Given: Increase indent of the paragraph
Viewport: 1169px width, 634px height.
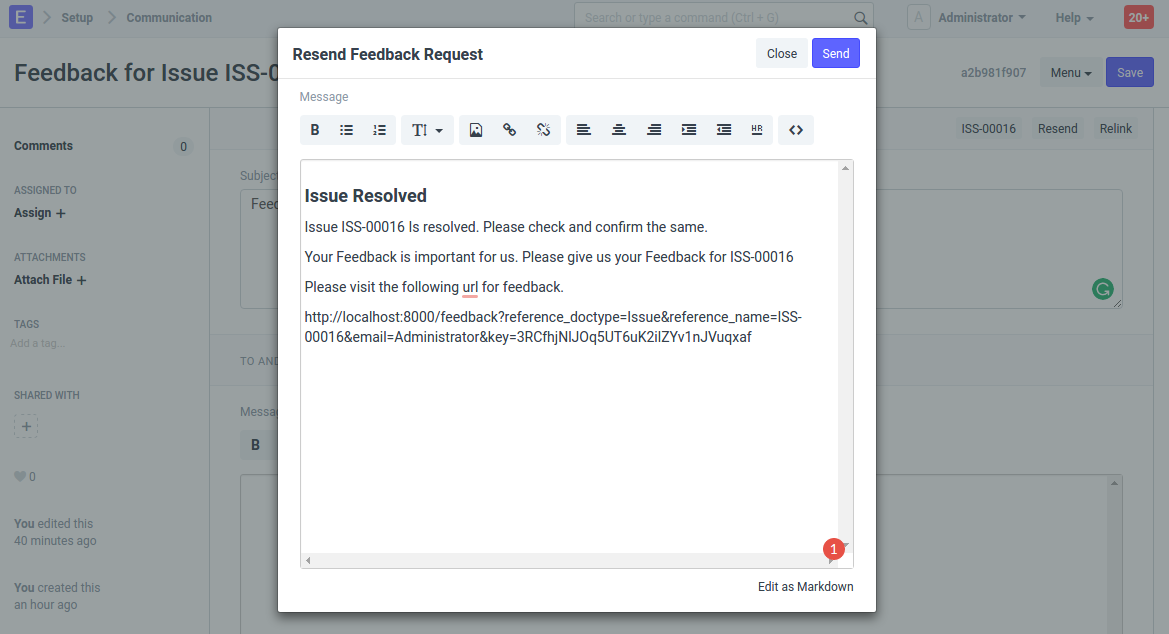Looking at the screenshot, I should (x=689, y=130).
